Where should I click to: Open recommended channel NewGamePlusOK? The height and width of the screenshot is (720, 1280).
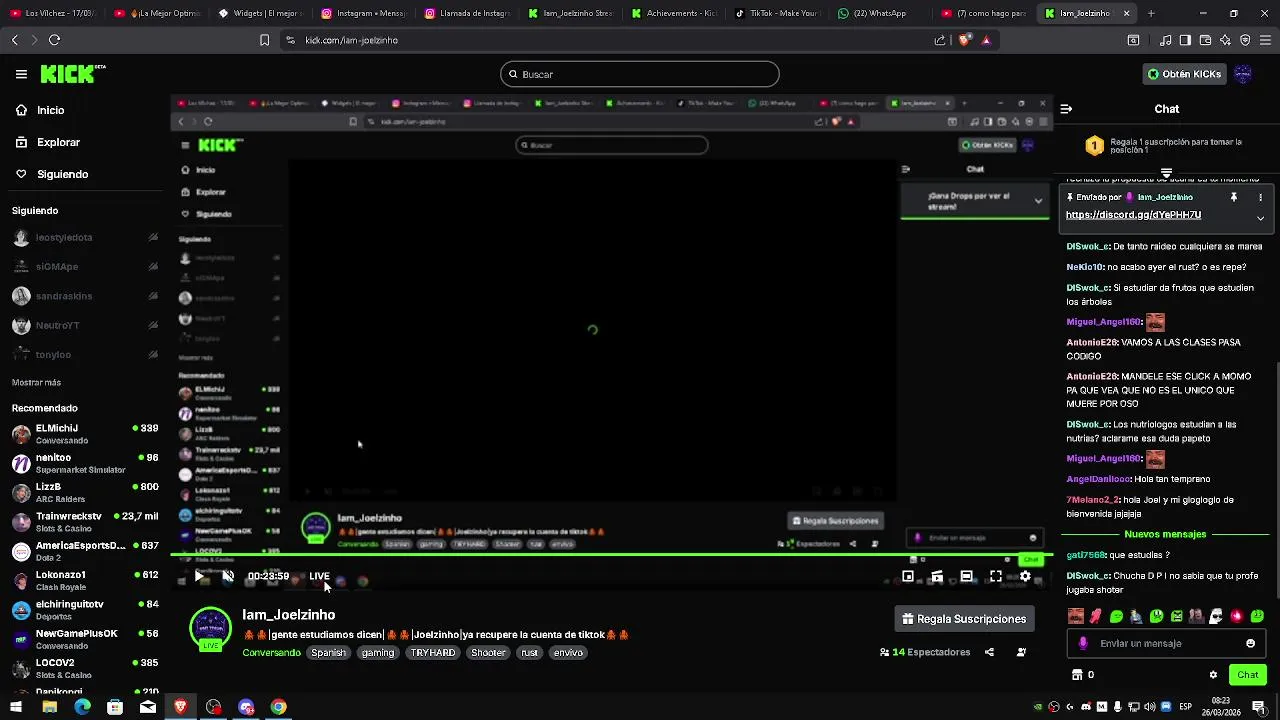point(84,639)
